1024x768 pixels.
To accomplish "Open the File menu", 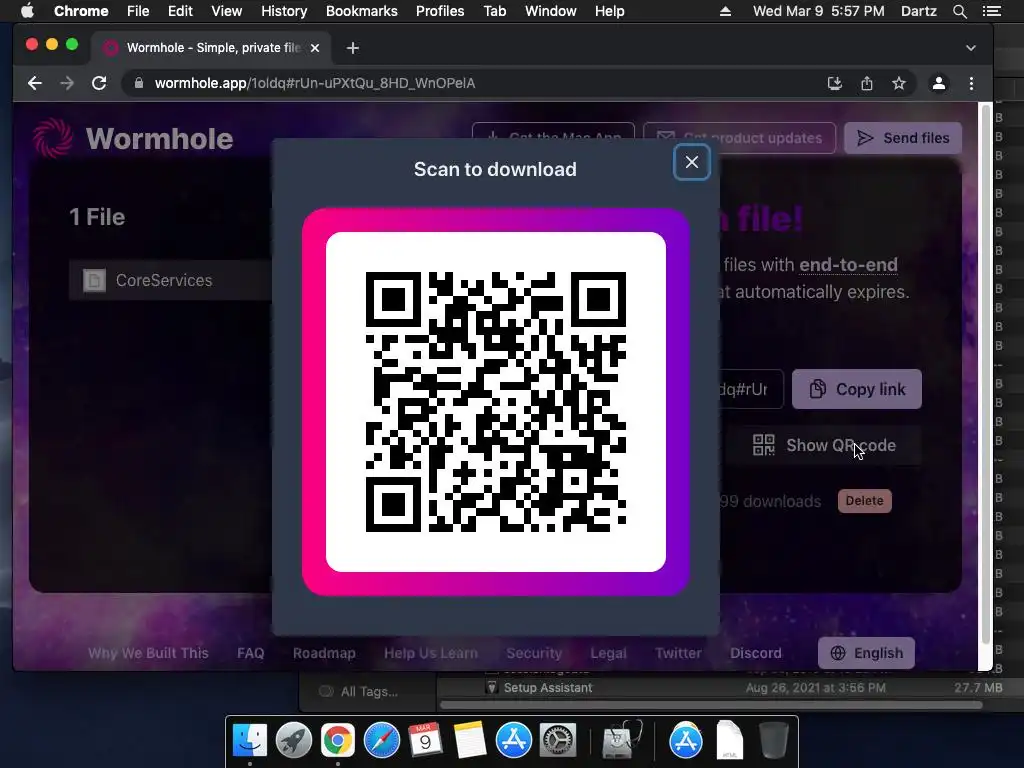I will pyautogui.click(x=138, y=11).
